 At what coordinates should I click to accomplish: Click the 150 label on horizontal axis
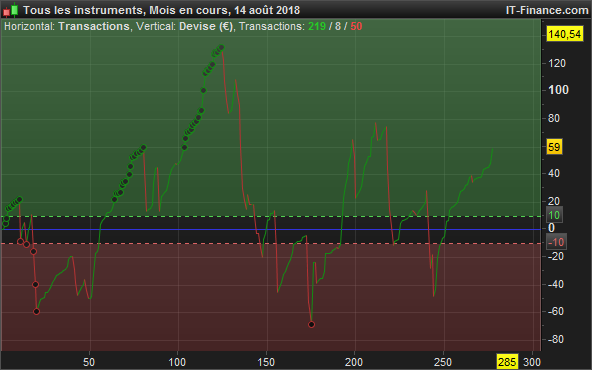point(266,362)
